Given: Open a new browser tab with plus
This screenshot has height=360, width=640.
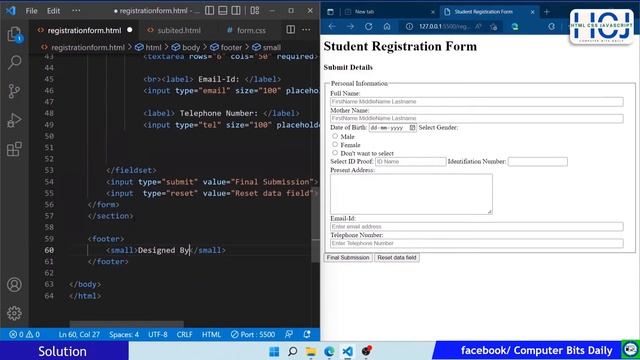Looking at the screenshot, I should pos(547,12).
